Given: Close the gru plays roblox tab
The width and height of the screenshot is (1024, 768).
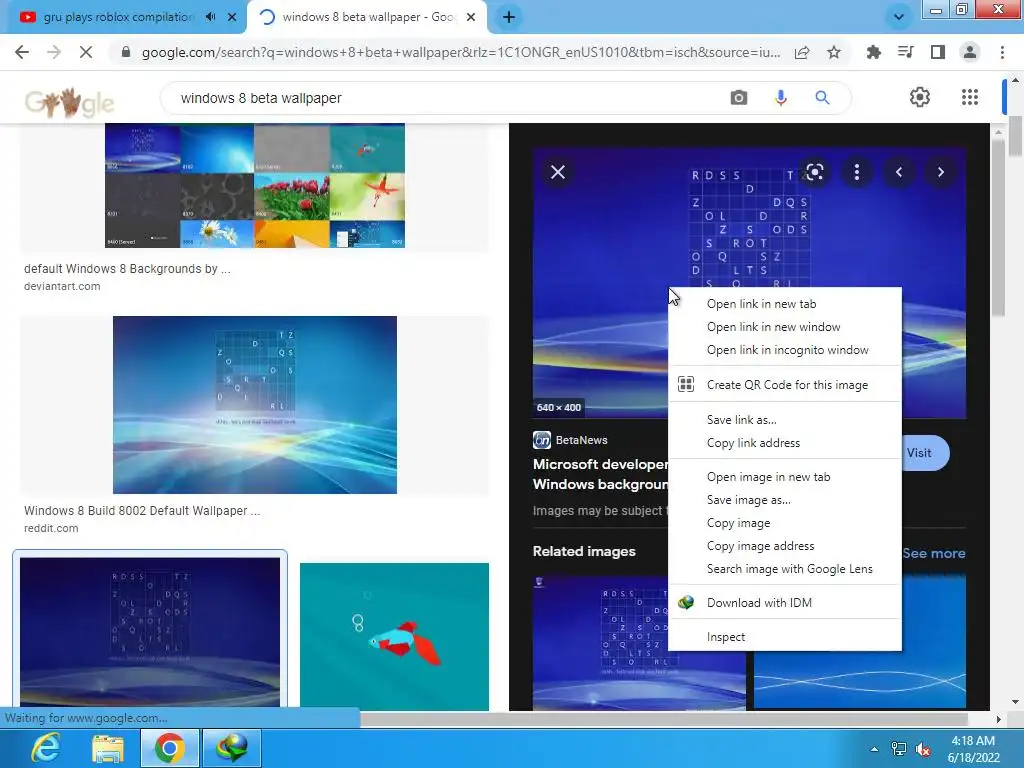Looking at the screenshot, I should [232, 17].
